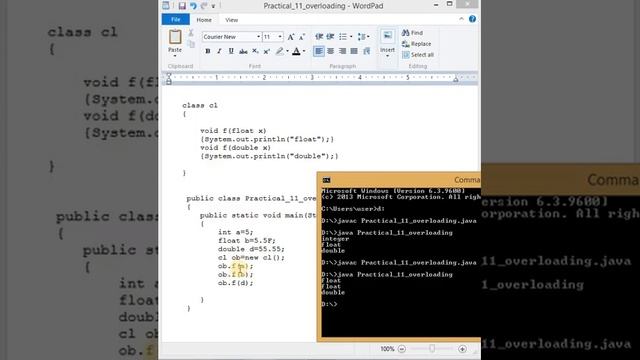This screenshot has width=640, height=360.
Task: Click the Command Prompt window icon
Action: [326, 180]
